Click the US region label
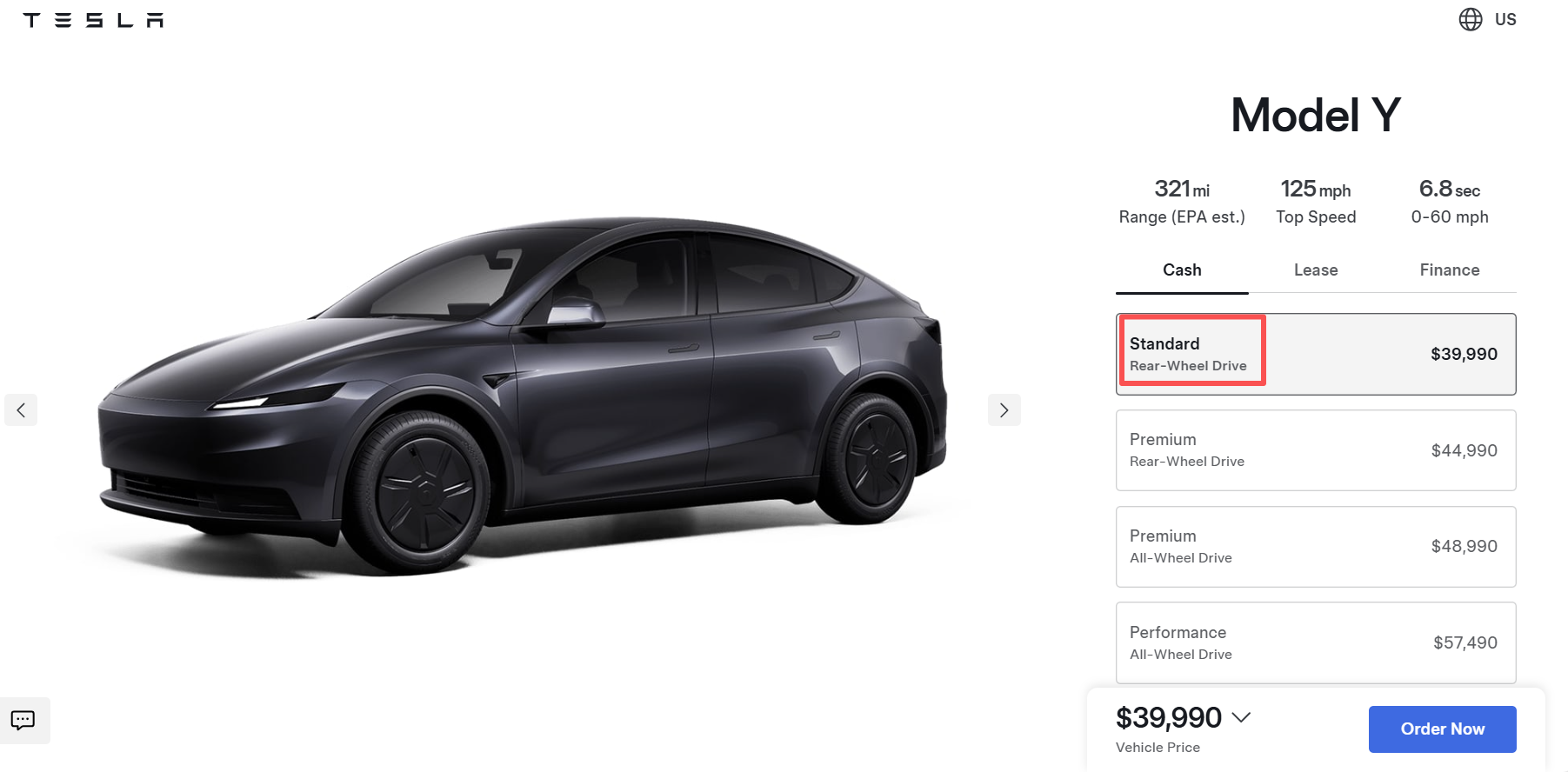The image size is (1568, 772). click(x=1505, y=19)
